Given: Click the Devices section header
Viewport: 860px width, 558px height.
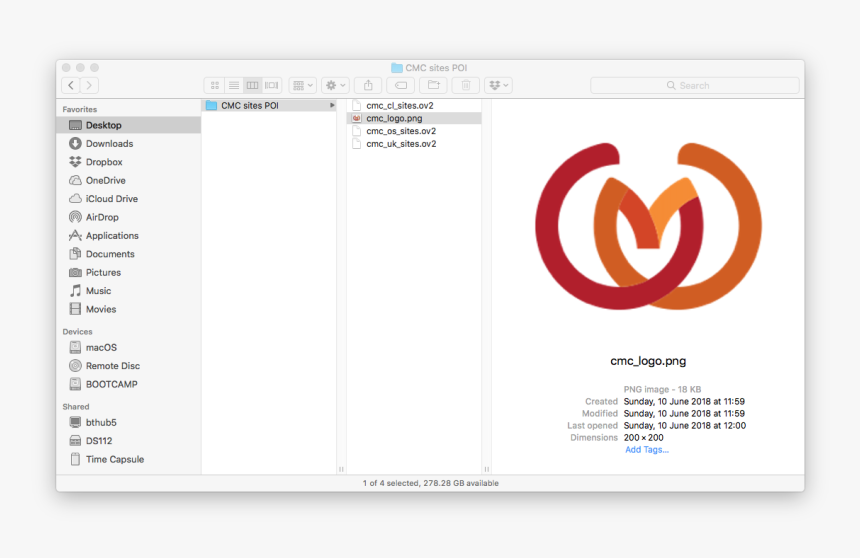Looking at the screenshot, I should click(77, 331).
